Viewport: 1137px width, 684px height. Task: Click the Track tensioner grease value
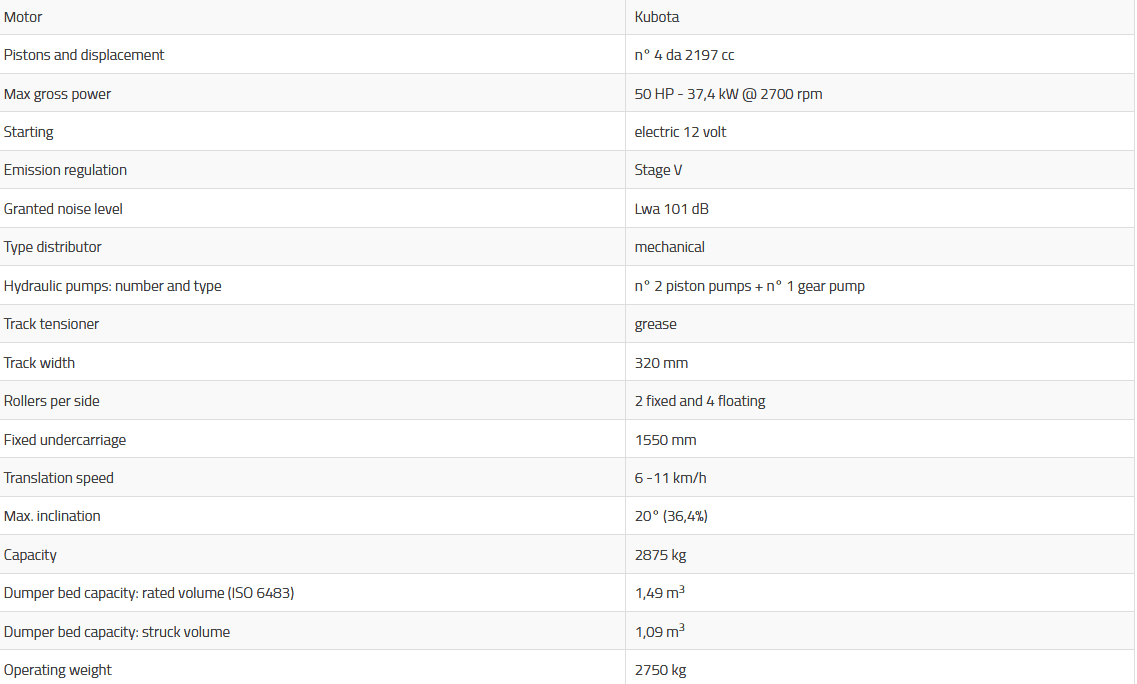[655, 324]
